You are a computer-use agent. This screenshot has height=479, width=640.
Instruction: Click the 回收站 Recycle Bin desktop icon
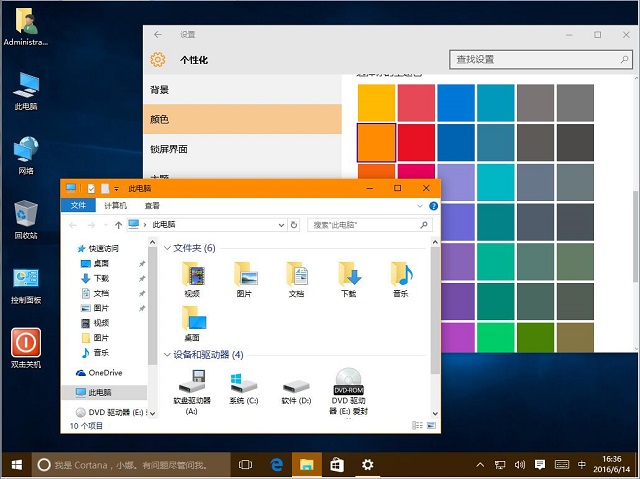[26, 213]
